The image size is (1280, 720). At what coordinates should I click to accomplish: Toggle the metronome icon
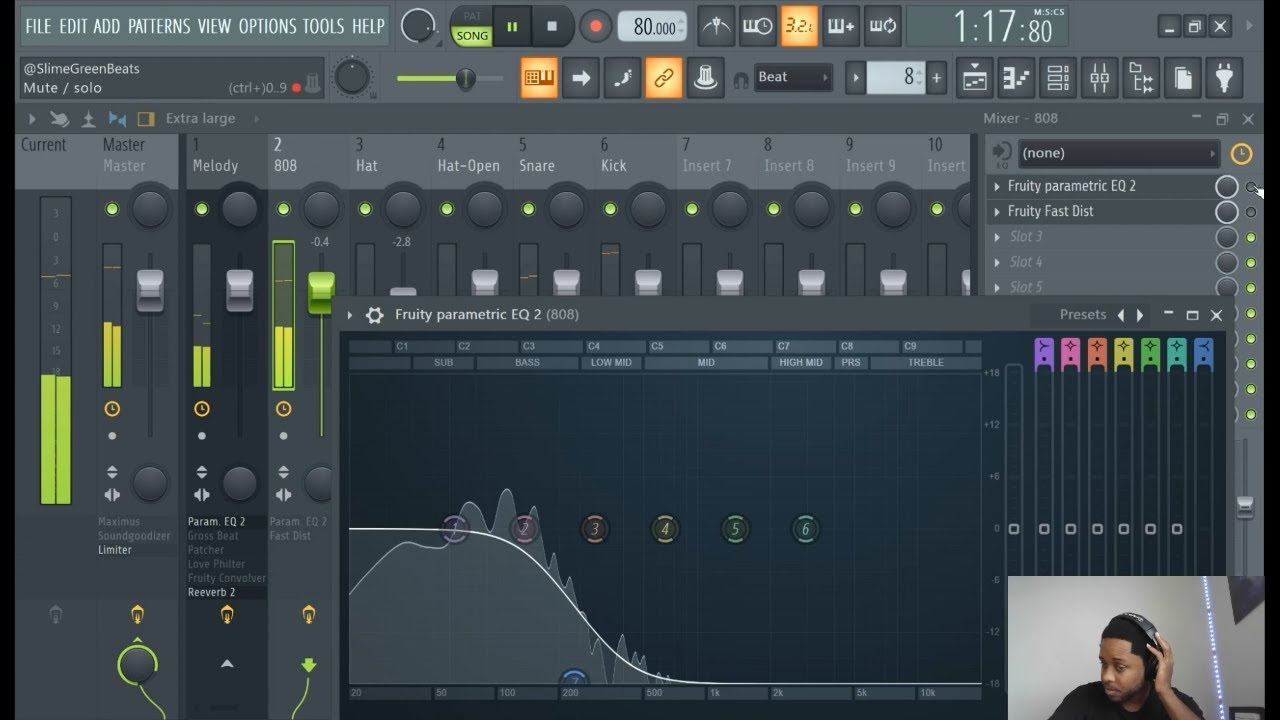(x=716, y=27)
